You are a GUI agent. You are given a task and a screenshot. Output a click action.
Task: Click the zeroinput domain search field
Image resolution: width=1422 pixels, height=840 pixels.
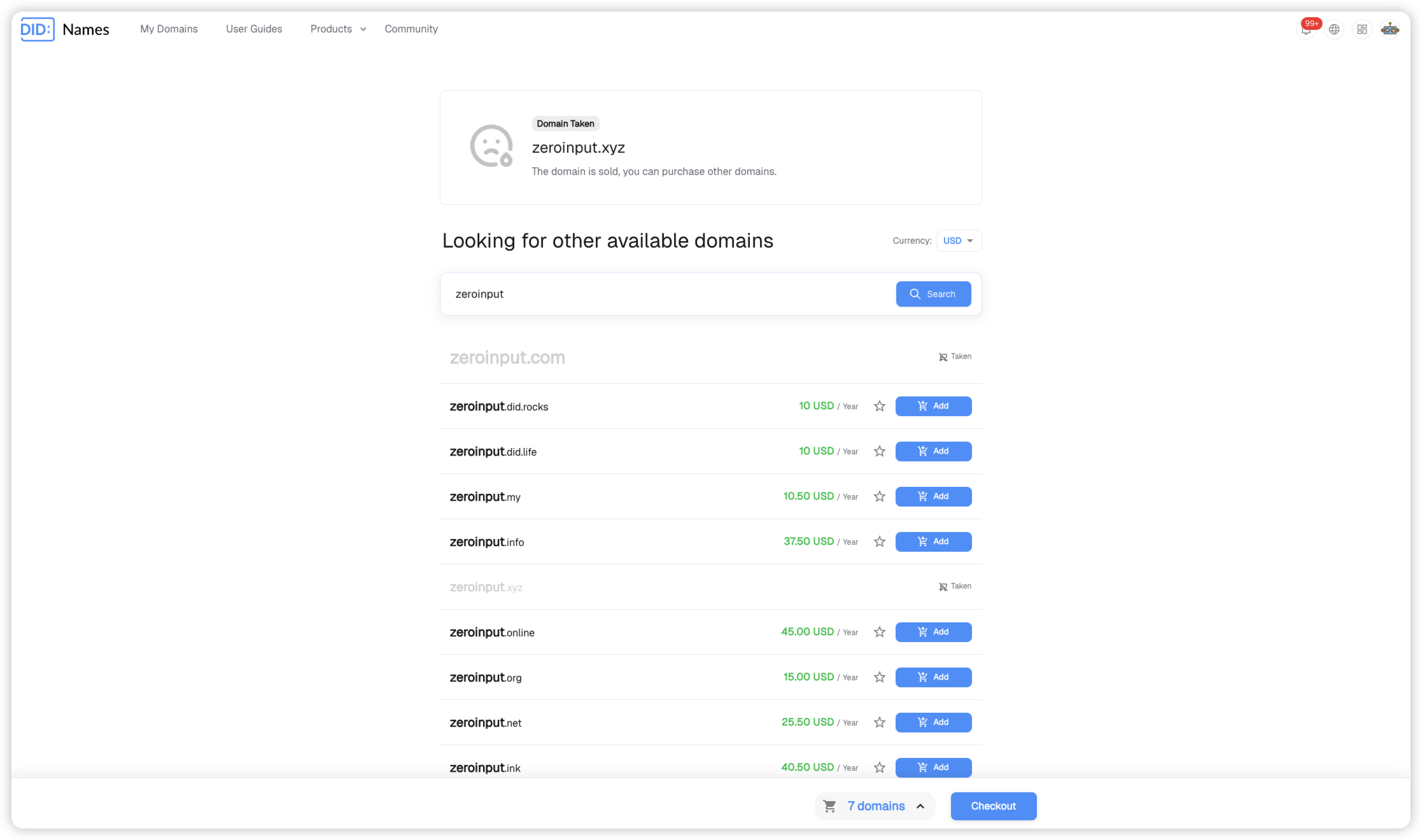pyautogui.click(x=668, y=294)
